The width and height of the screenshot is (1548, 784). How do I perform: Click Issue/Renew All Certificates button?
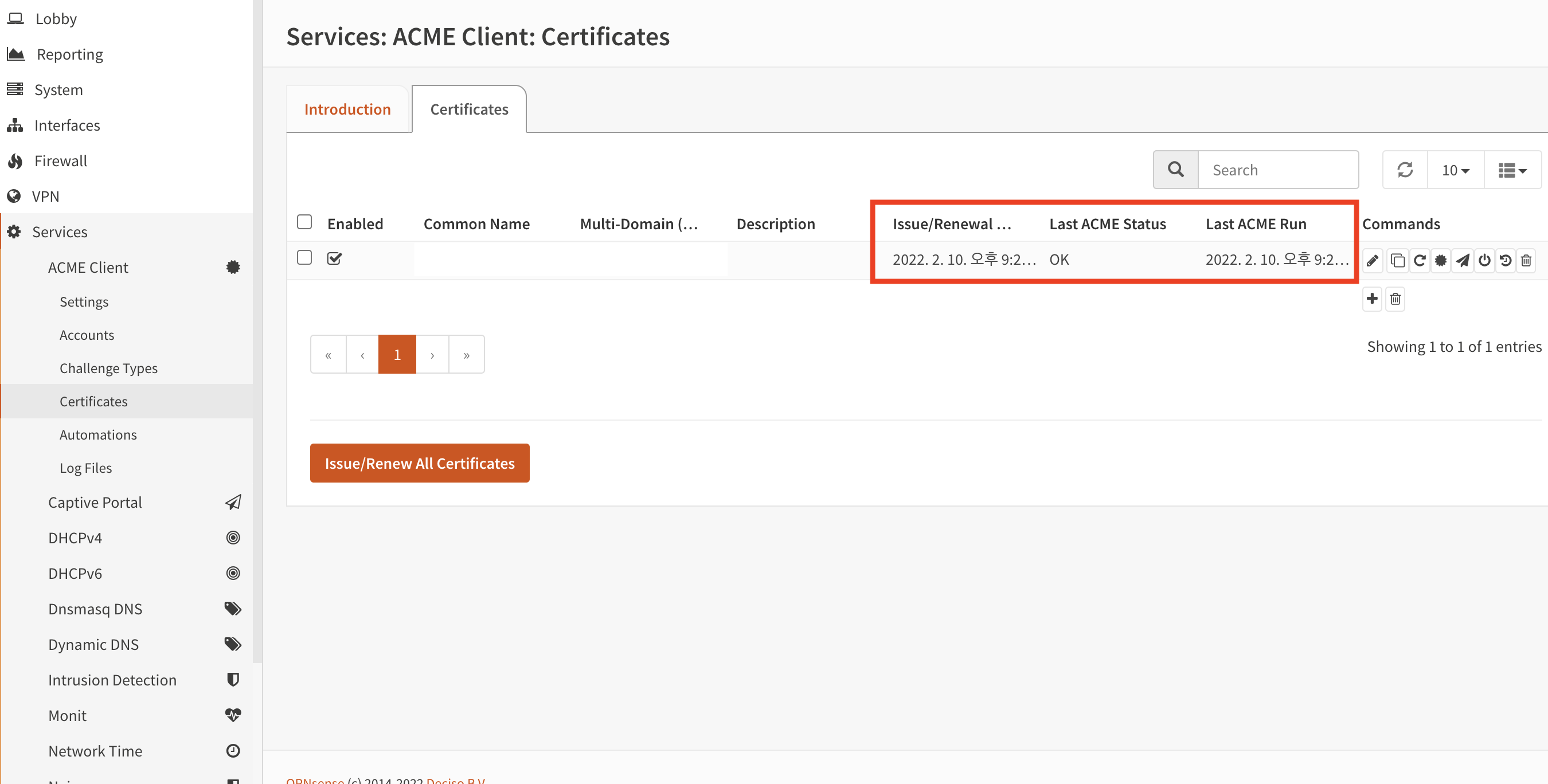pos(420,463)
